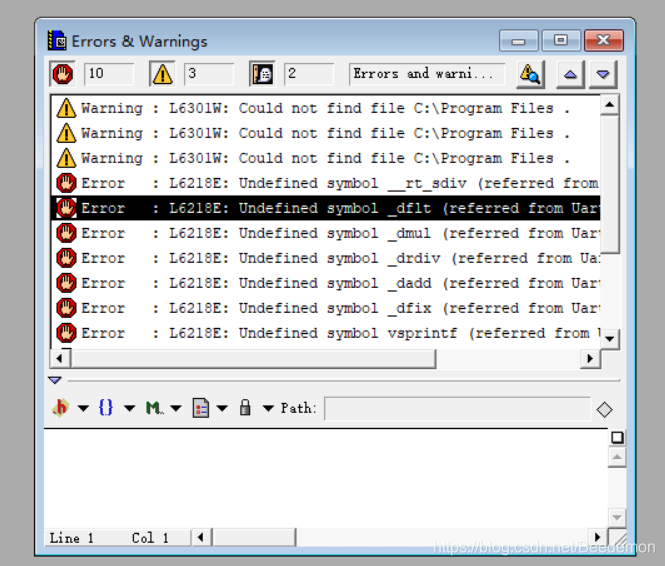Toggle the errors stop-hand filter button
This screenshot has height=566, width=665.
(62, 74)
